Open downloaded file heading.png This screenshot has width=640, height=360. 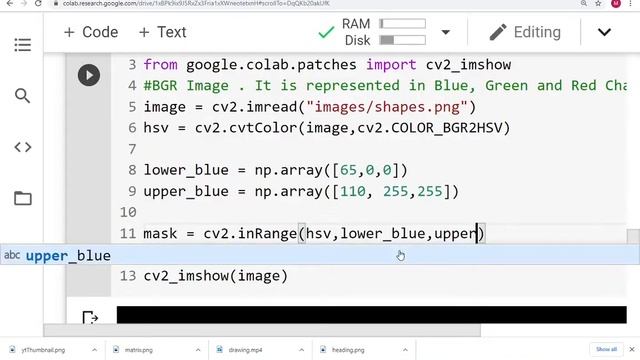pos(348,350)
